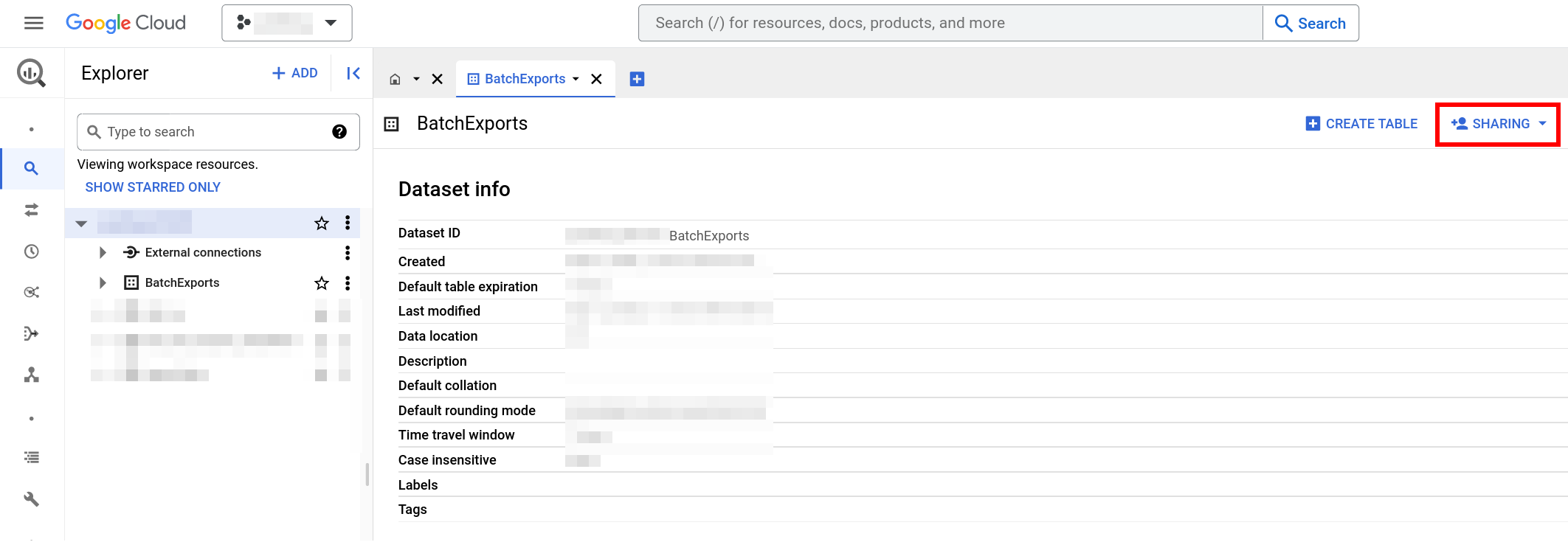
Task: Switch to the home tab
Action: pyautogui.click(x=396, y=79)
